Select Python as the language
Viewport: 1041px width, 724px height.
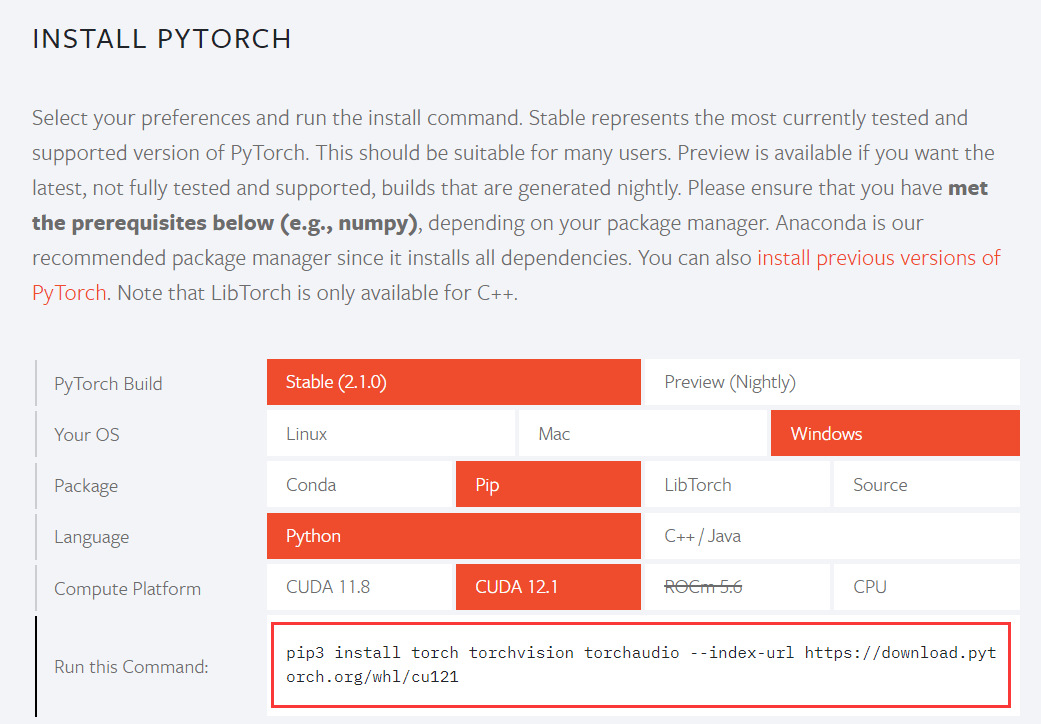click(453, 536)
